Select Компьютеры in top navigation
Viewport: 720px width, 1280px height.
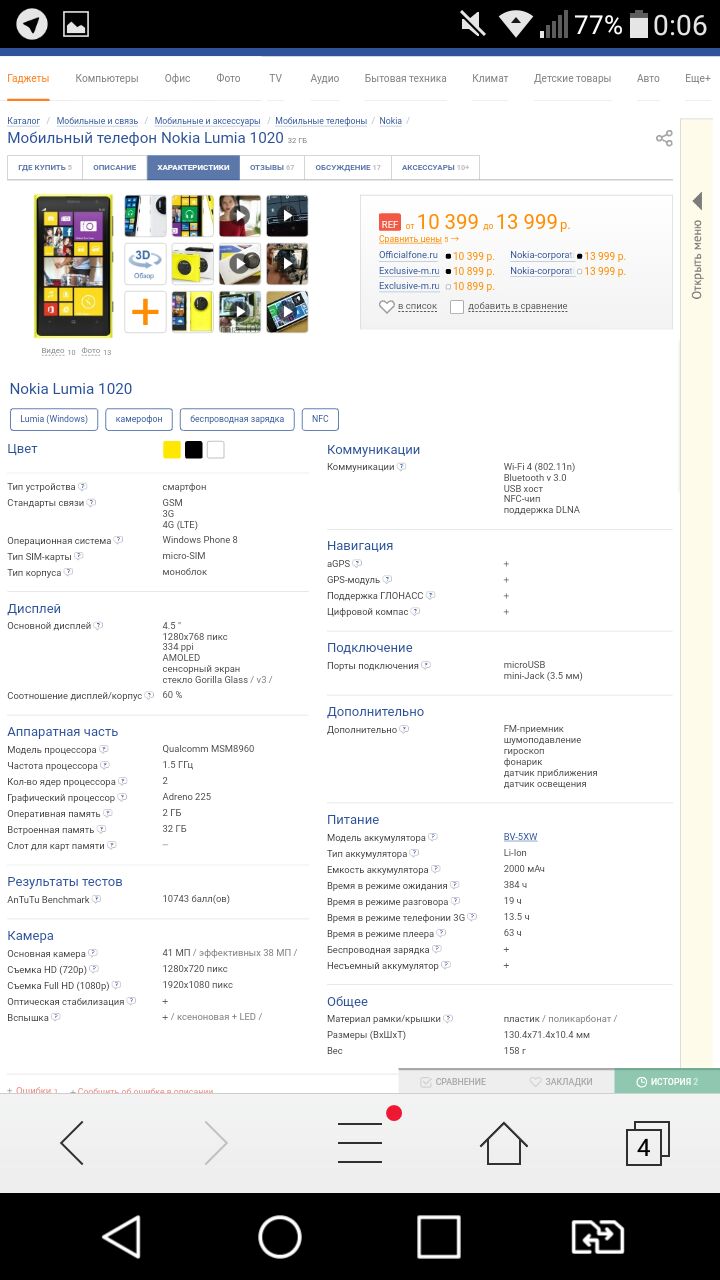click(x=107, y=78)
